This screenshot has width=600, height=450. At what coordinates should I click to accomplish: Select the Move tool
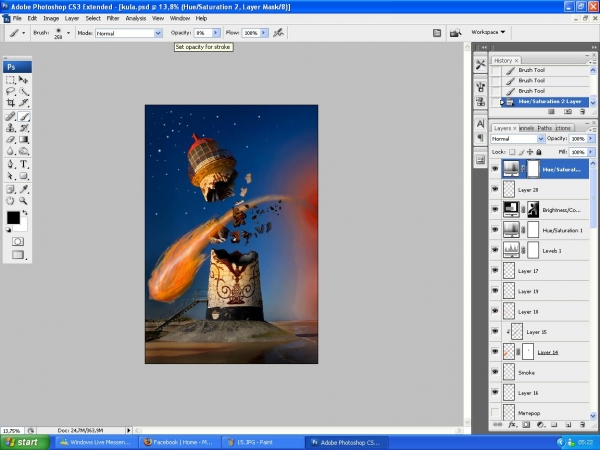click(24, 80)
